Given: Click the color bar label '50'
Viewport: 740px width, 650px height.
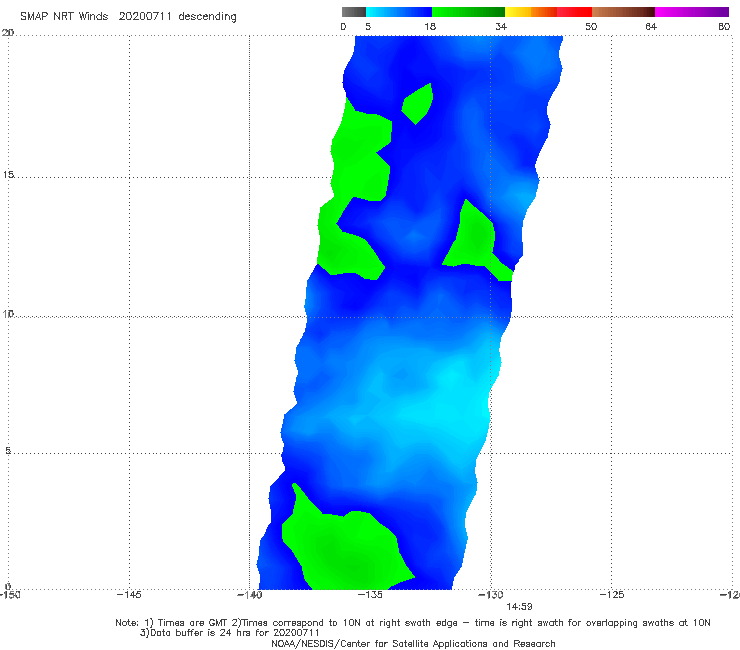Looking at the screenshot, I should pos(591,26).
